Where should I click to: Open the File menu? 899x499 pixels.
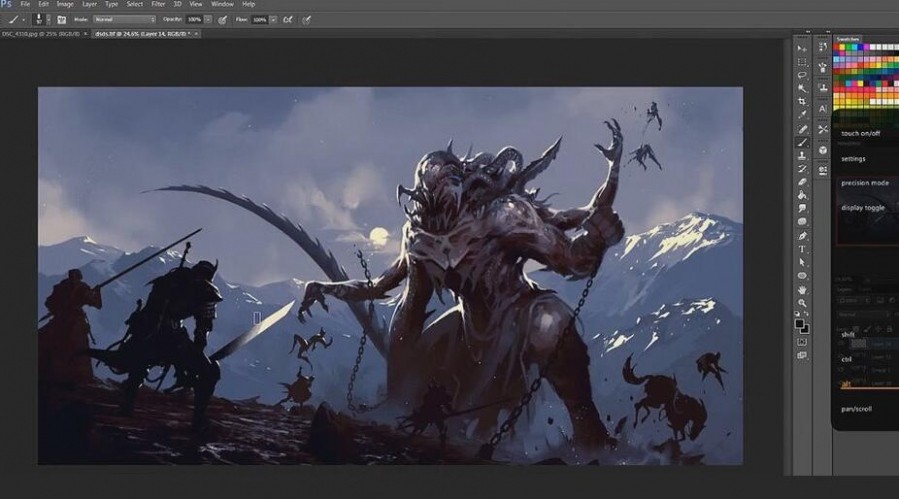(x=25, y=4)
